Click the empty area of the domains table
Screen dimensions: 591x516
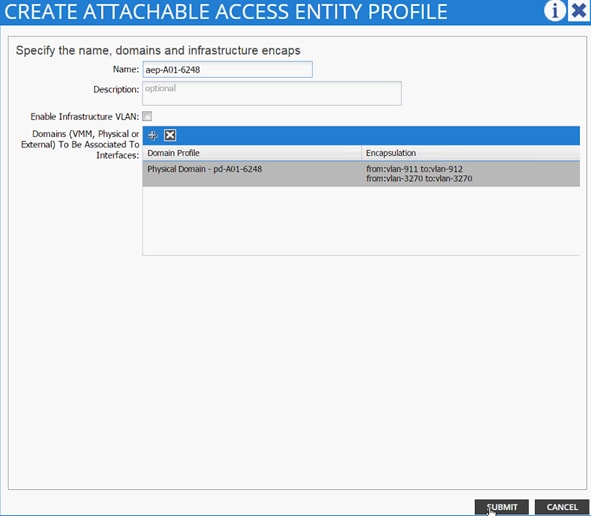361,221
